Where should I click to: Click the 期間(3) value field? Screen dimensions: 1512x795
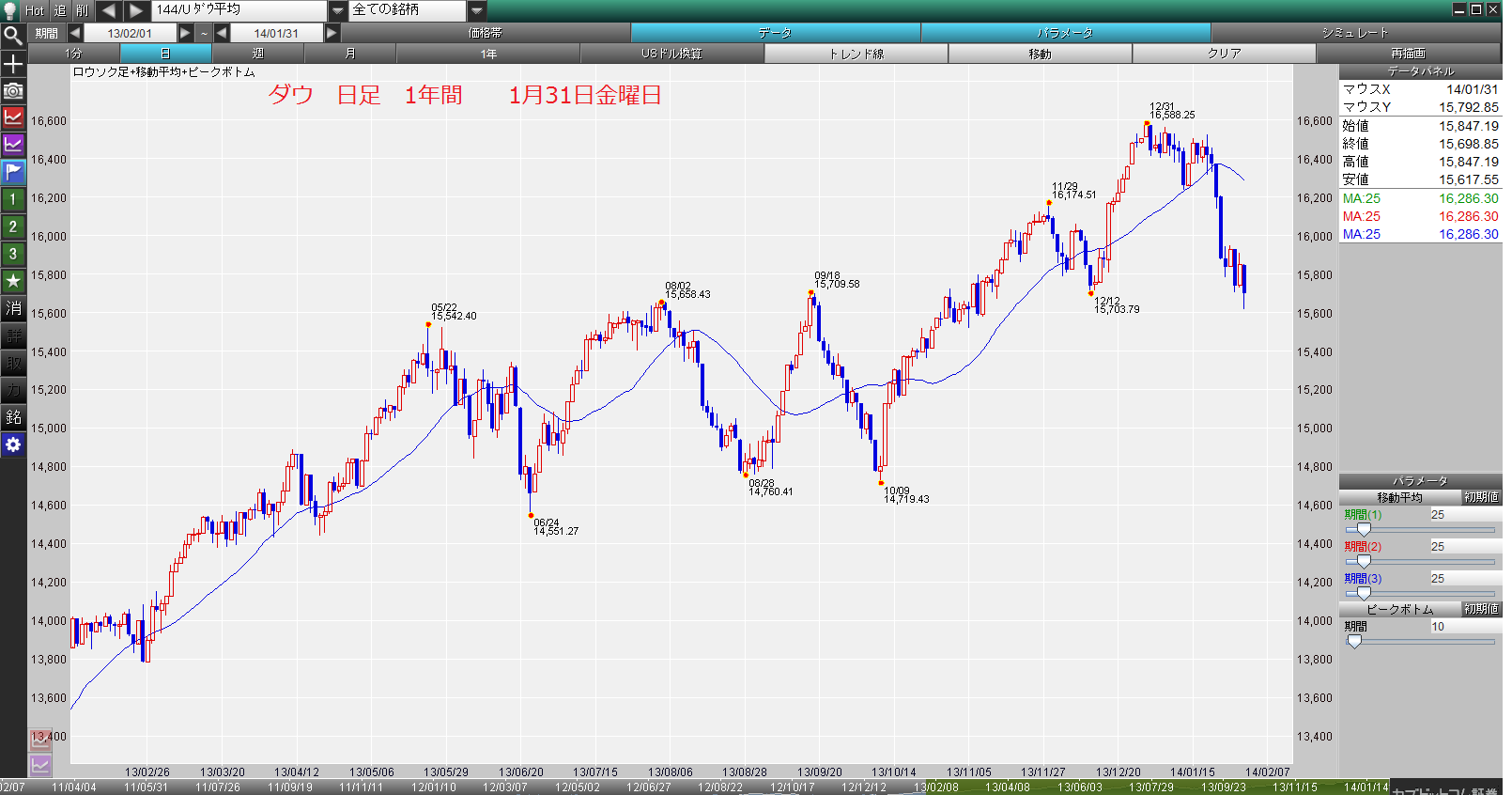pyautogui.click(x=1465, y=579)
